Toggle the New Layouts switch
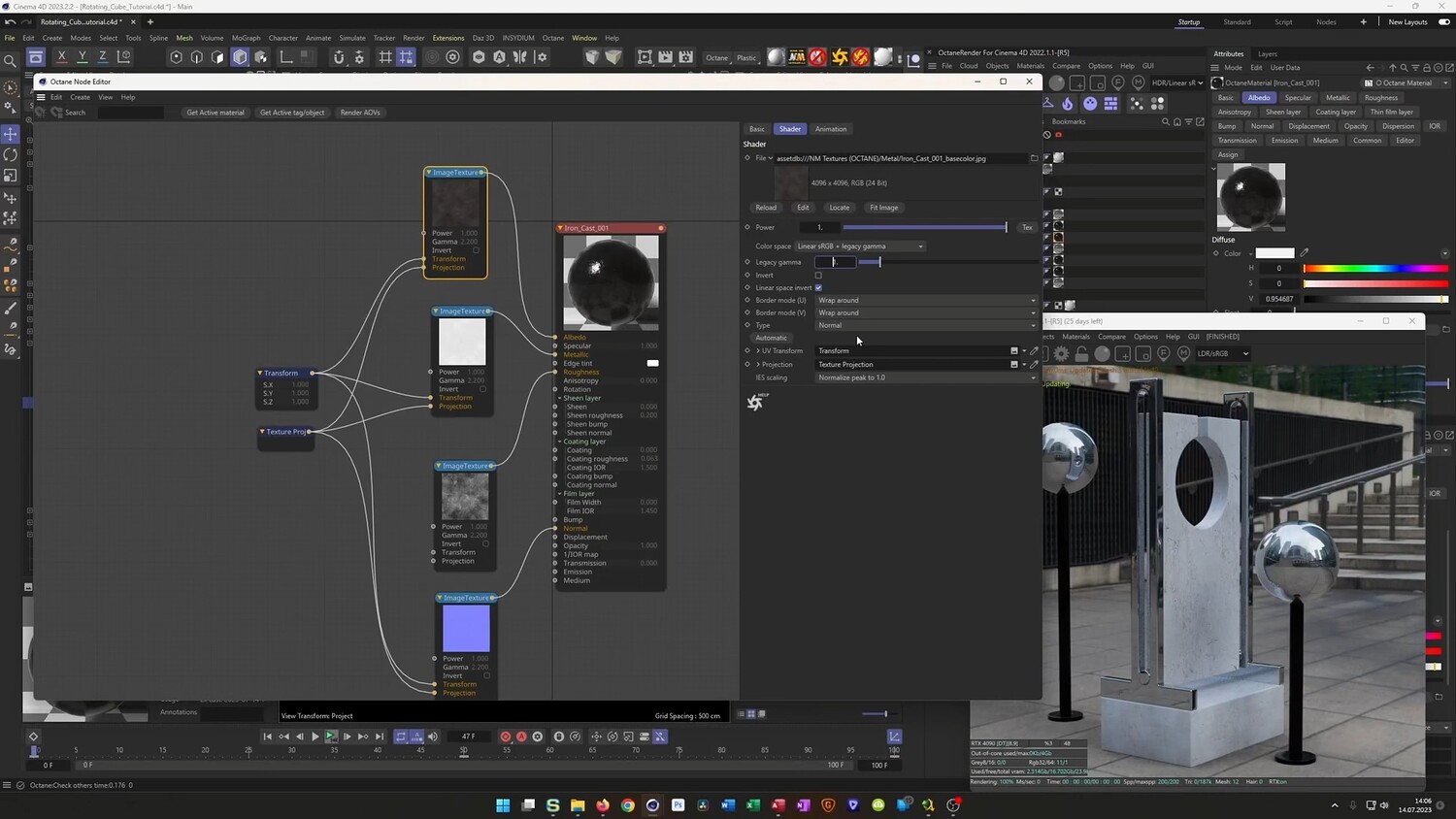The width and height of the screenshot is (1456, 819). [x=1444, y=22]
